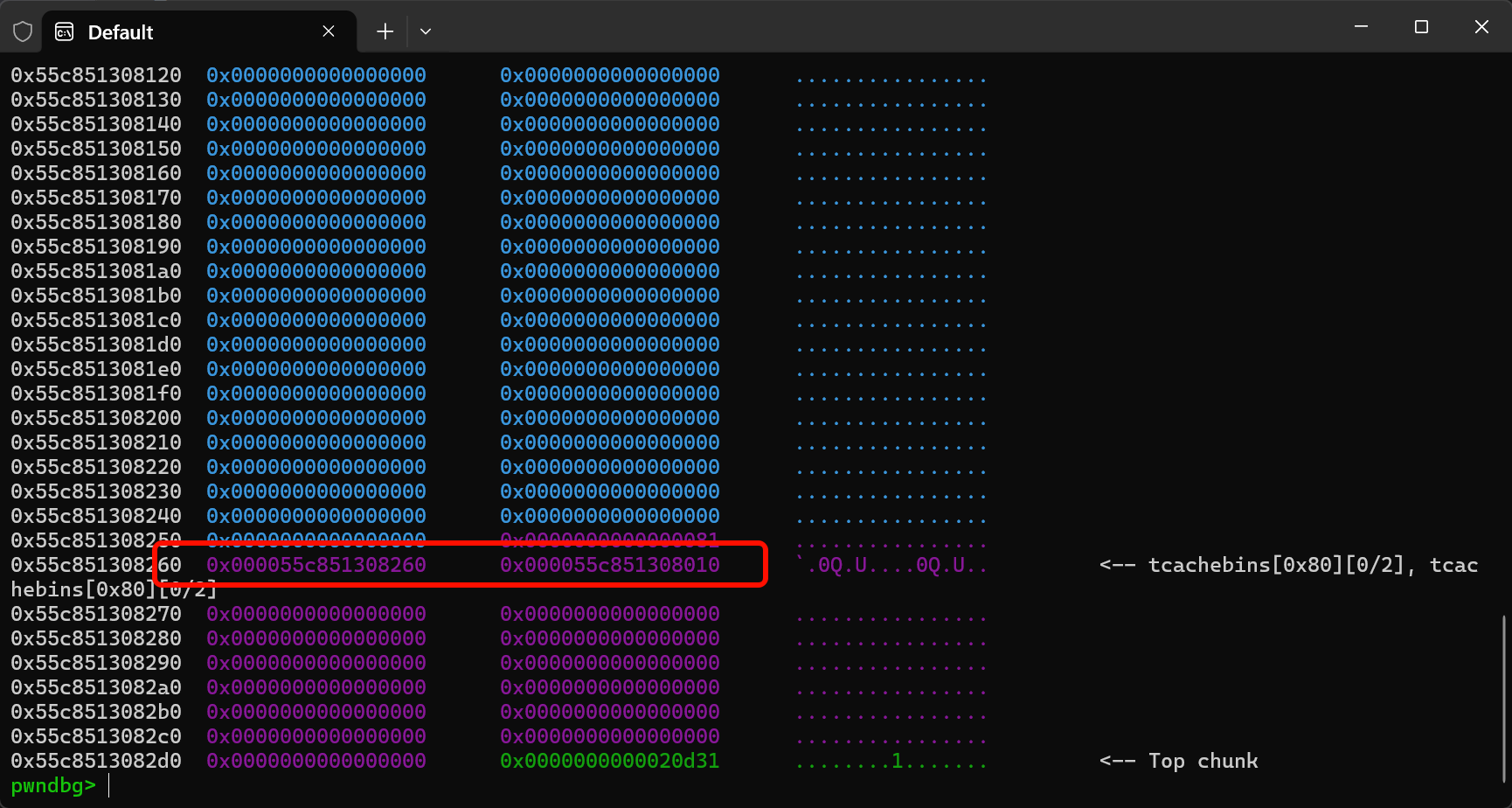Click address 0x55c851308290

[96, 663]
